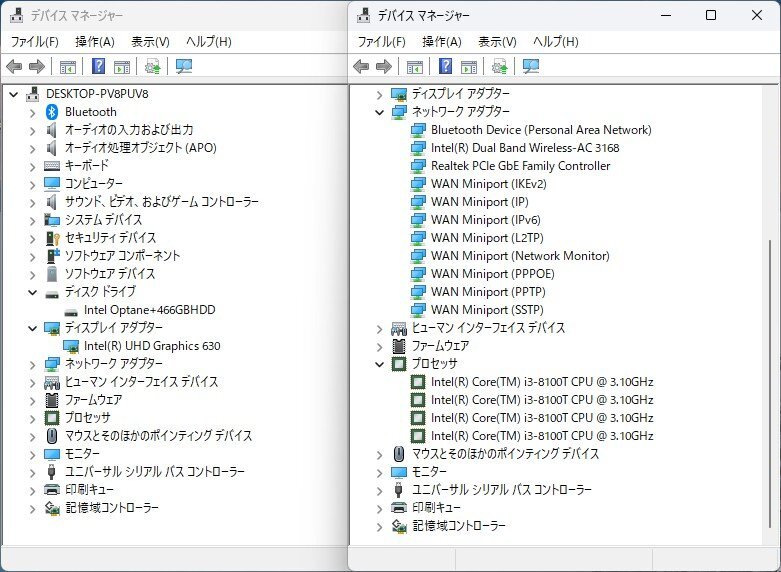Expand 記憶域コントローラー in right window
Image resolution: width=781 pixels, height=572 pixels.
pos(380,527)
